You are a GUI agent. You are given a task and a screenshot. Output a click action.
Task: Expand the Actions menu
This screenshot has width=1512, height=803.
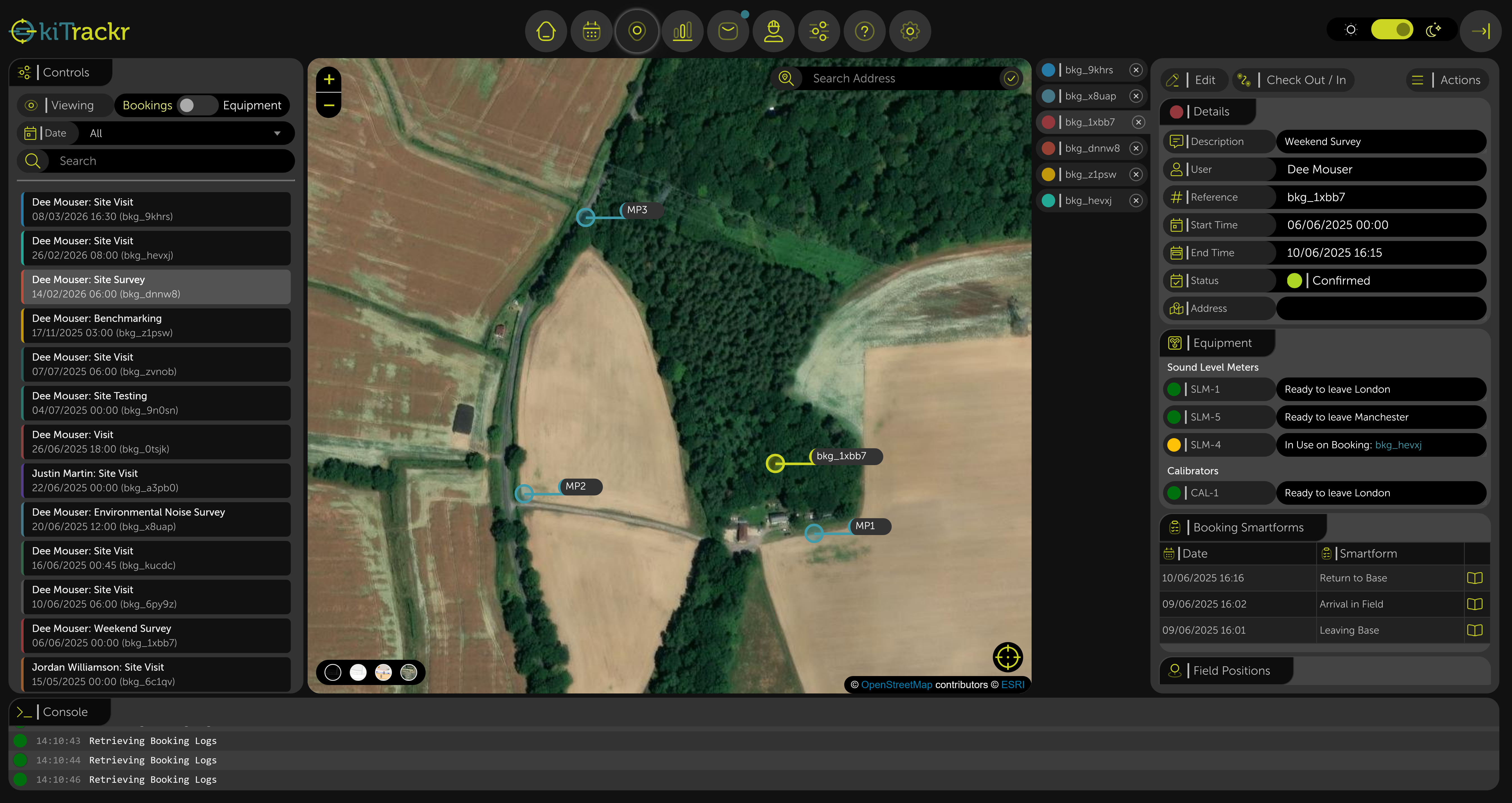(x=1447, y=80)
